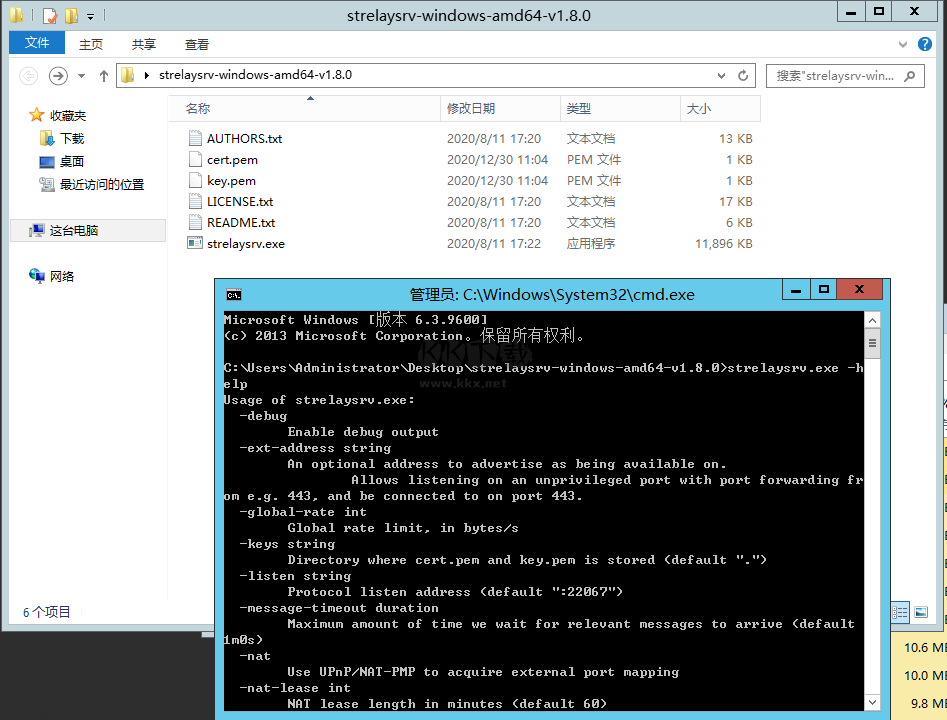
Task: Click the cmd.exe window title icon
Action: tap(233, 295)
